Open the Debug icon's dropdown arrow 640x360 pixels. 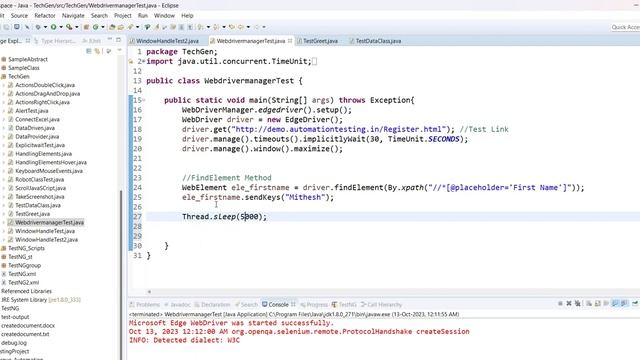pos(45,27)
